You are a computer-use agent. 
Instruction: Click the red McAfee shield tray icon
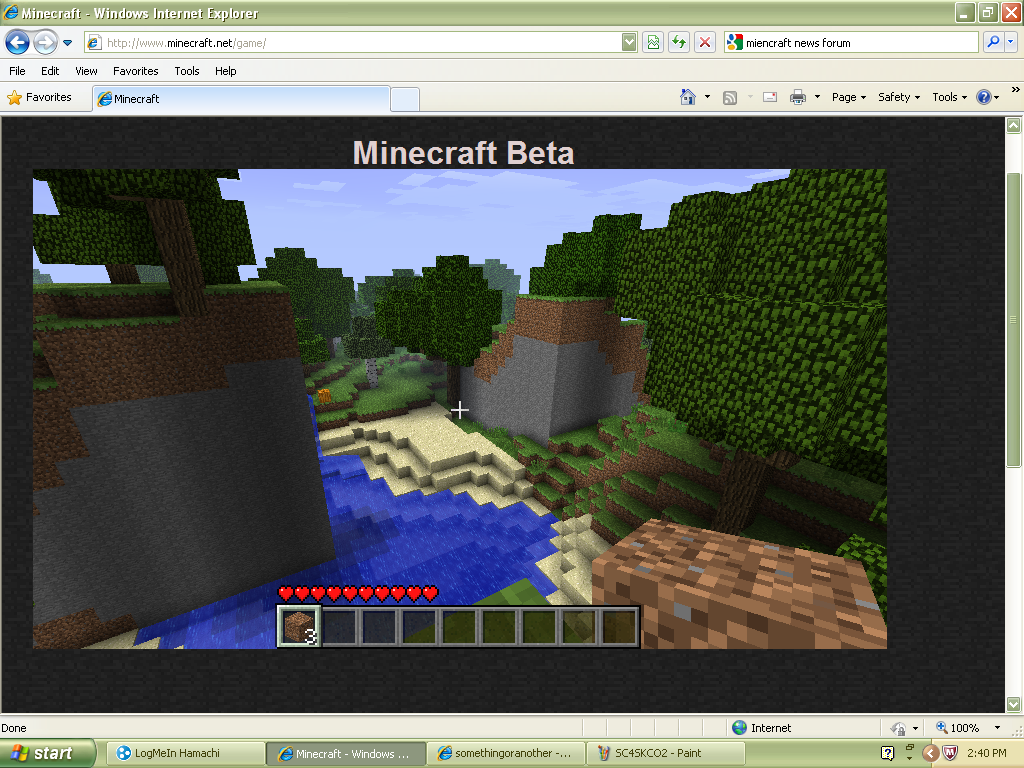pyautogui.click(x=950, y=753)
